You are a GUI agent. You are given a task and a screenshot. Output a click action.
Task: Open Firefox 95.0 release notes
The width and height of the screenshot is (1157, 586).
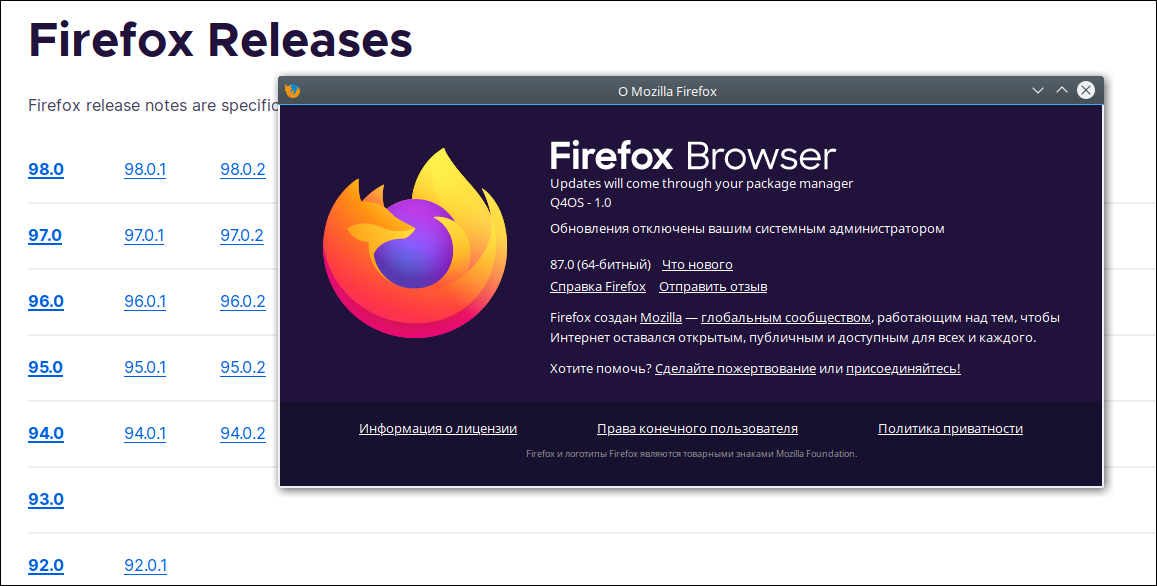(x=46, y=367)
